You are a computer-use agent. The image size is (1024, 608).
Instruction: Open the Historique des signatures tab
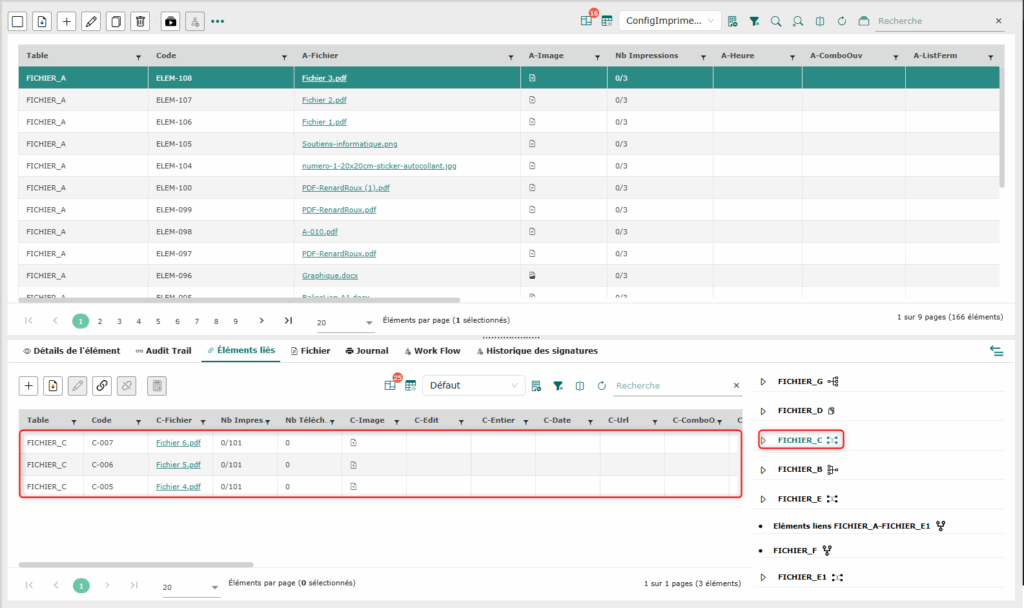click(537, 351)
